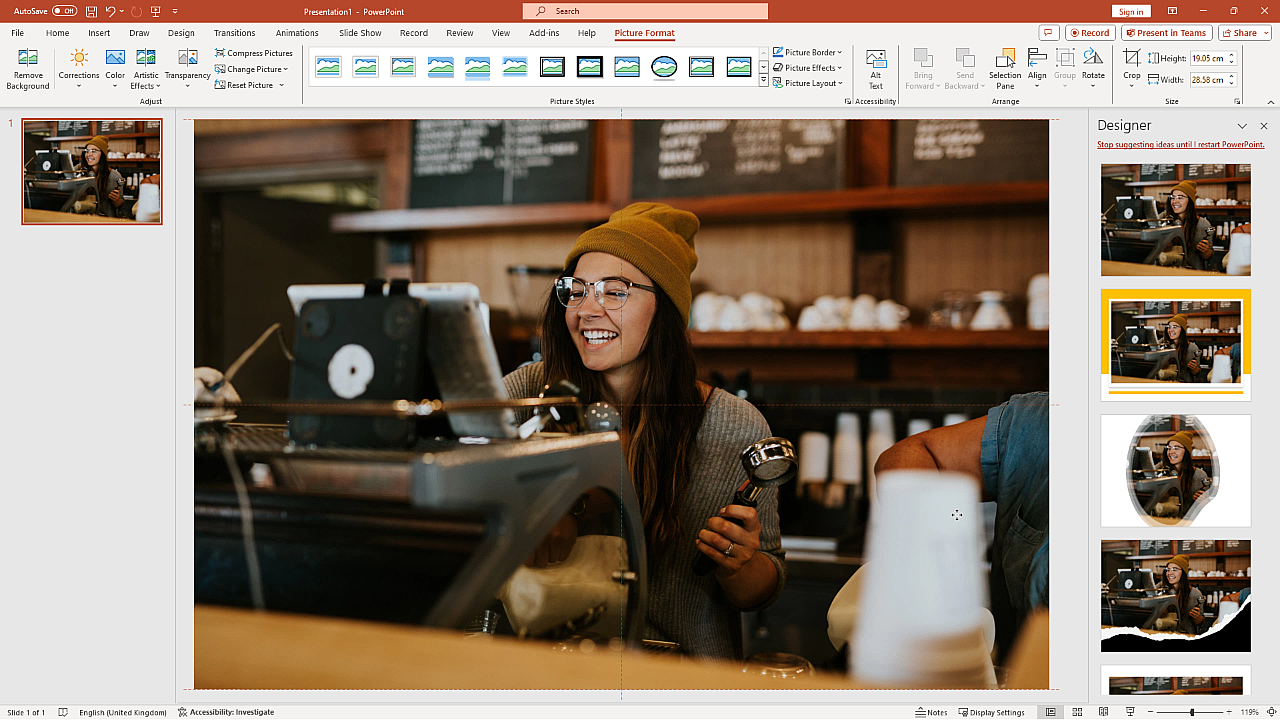Click the Sign in button
This screenshot has height=720, width=1280.
click(x=1131, y=11)
